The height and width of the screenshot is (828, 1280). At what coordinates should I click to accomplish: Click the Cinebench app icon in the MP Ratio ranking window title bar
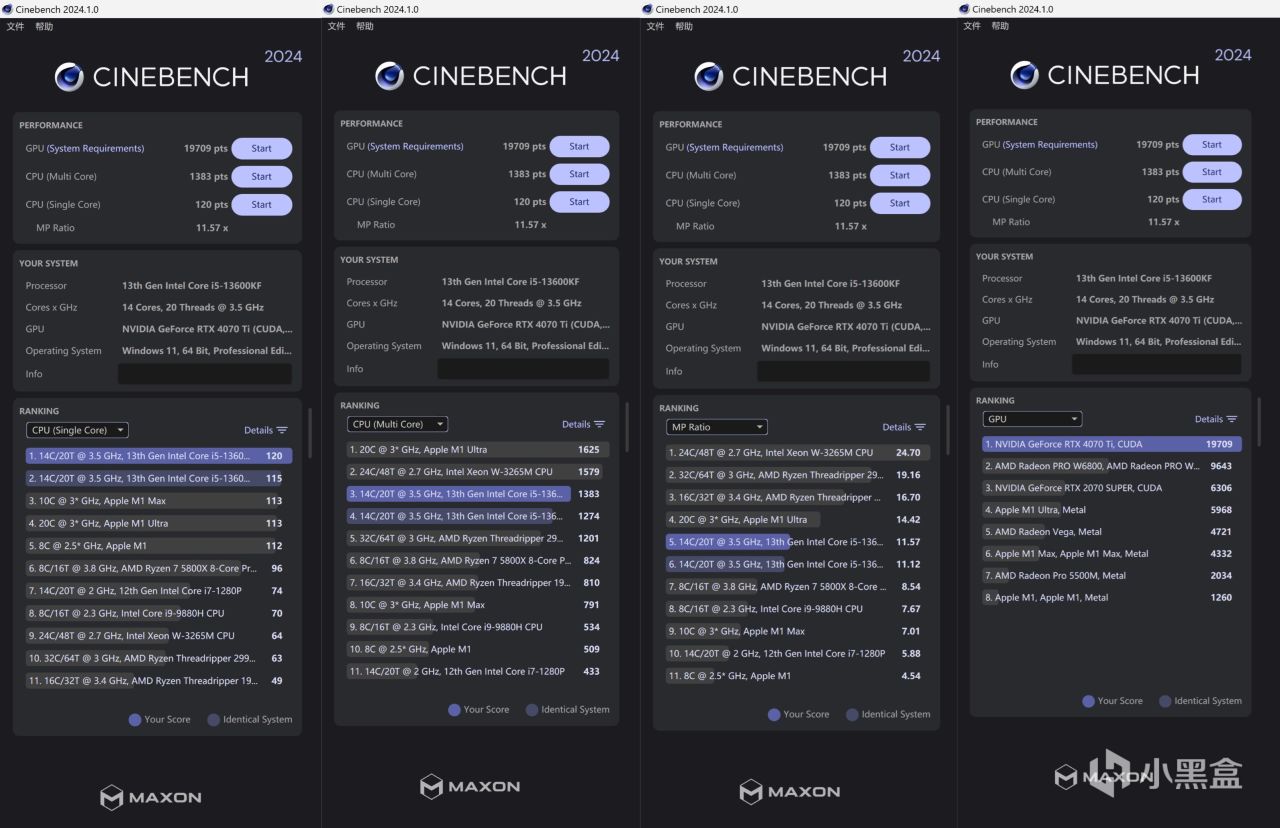pyautogui.click(x=647, y=9)
